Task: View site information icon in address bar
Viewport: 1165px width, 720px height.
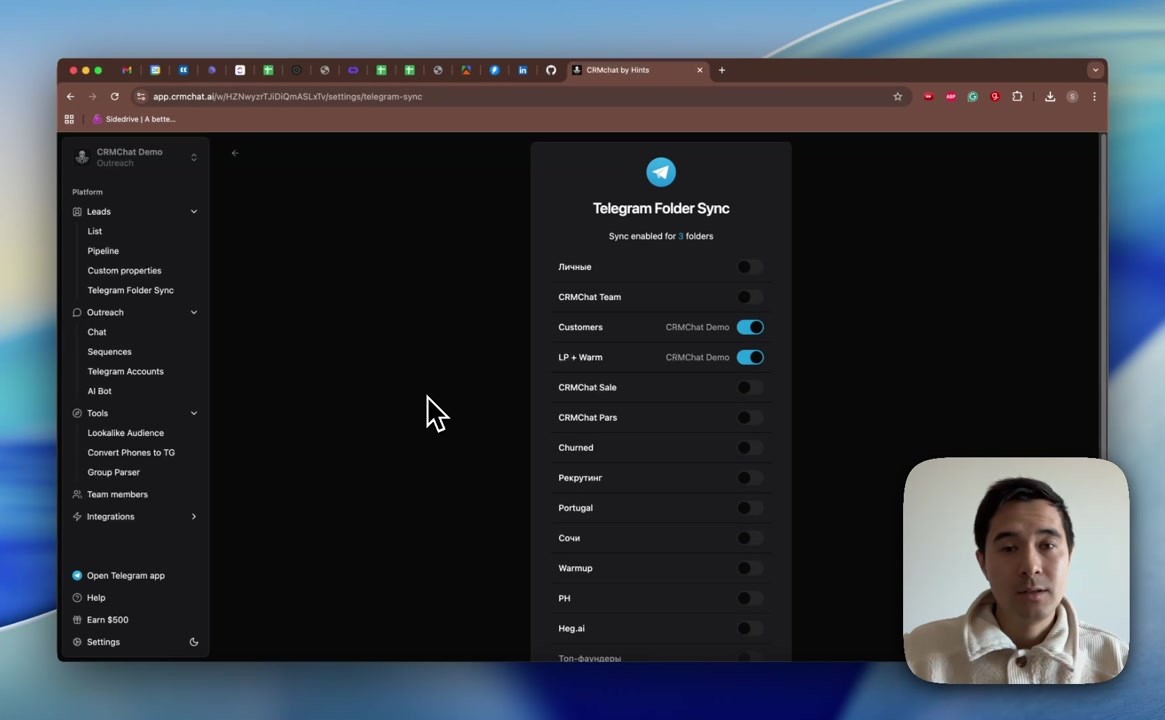Action: tap(141, 97)
